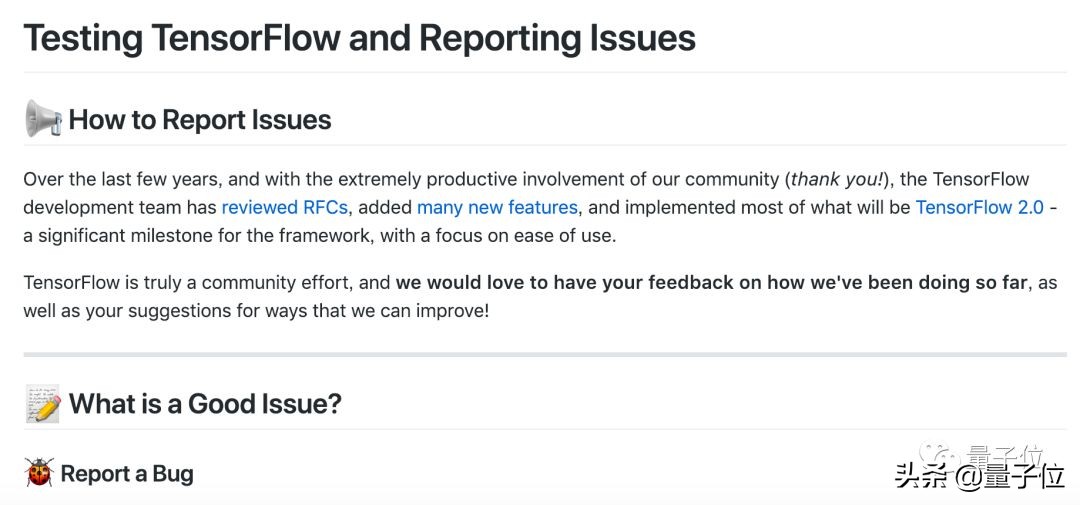The width and height of the screenshot is (1080, 505).
Task: Follow the "many new features" link
Action: (497, 208)
